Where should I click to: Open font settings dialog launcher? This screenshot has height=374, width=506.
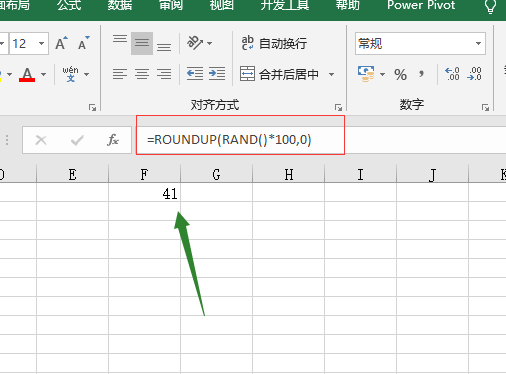tap(92, 107)
